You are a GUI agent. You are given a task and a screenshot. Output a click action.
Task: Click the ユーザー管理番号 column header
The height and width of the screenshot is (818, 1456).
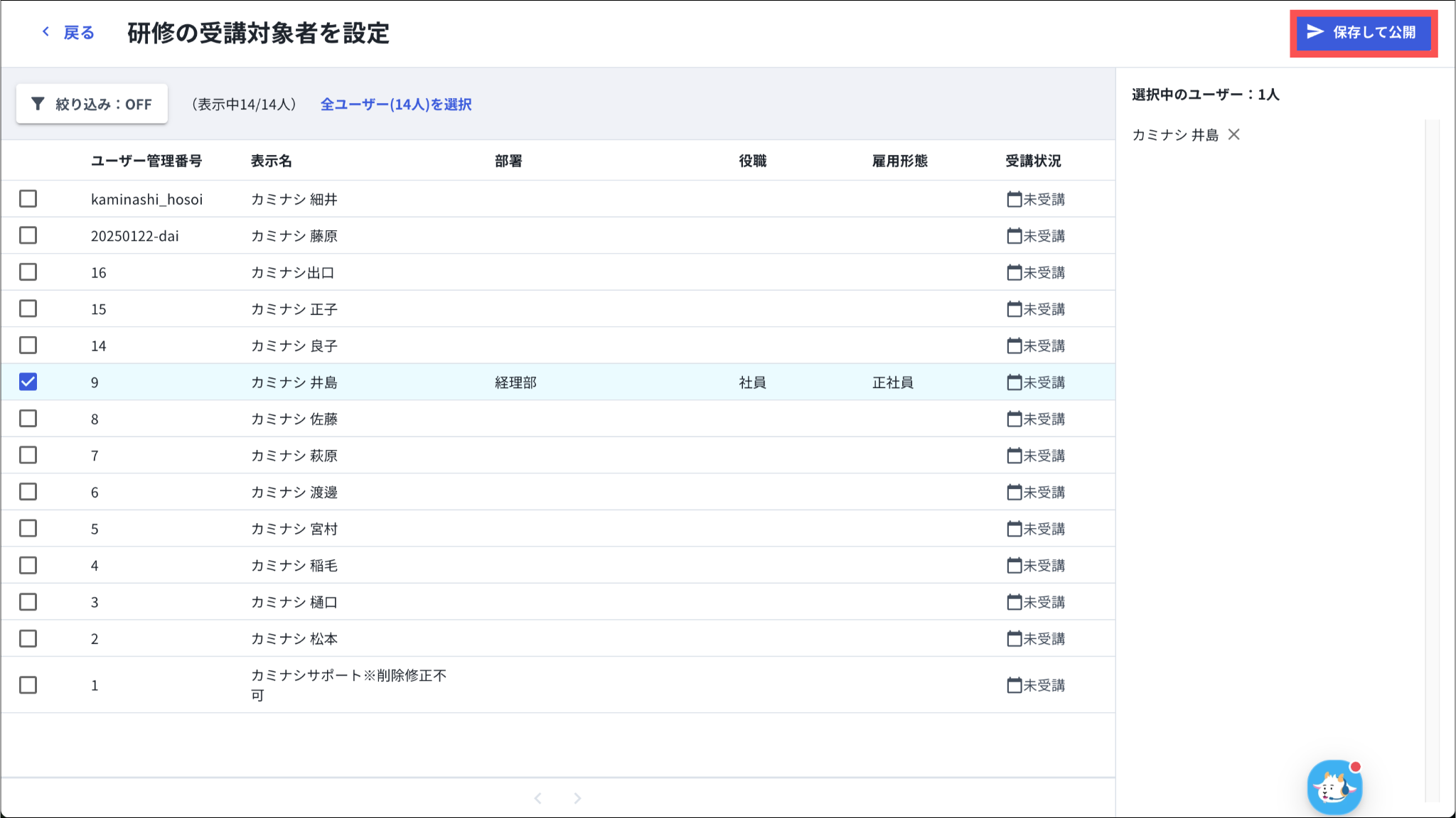[146, 161]
